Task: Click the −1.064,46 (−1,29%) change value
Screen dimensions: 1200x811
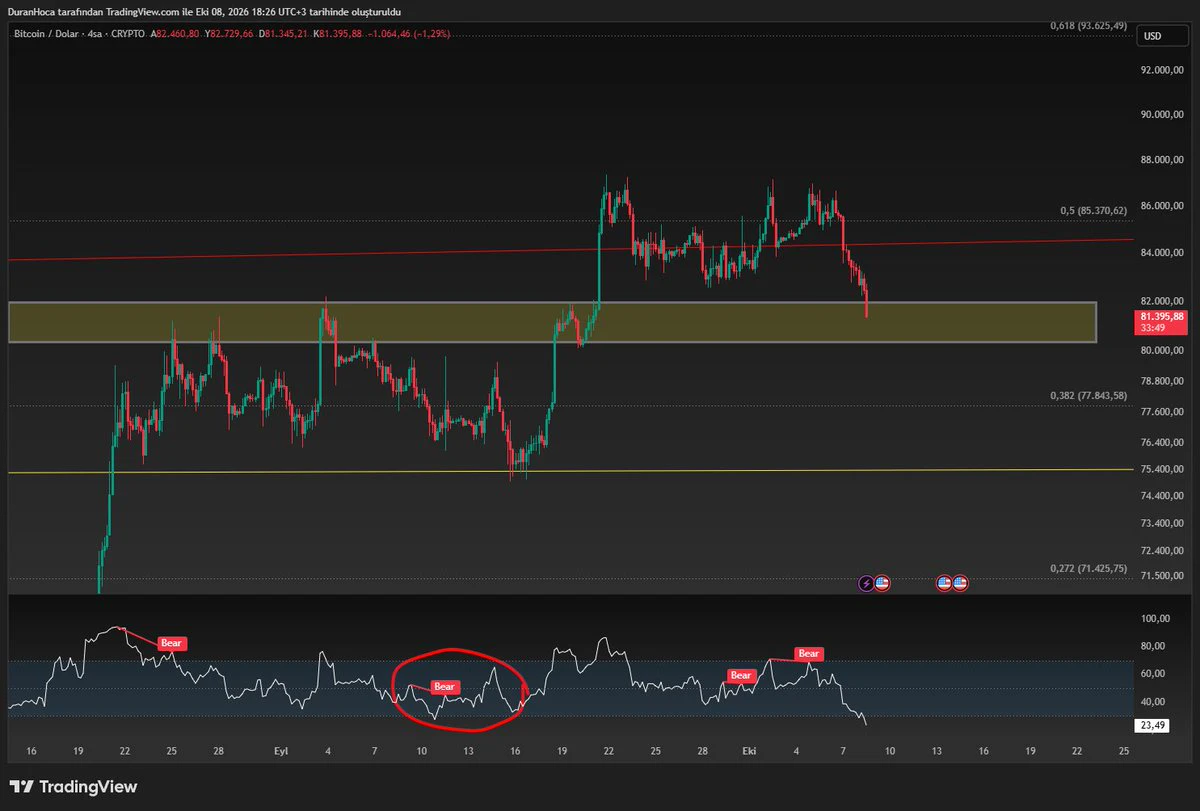Action: pyautogui.click(x=407, y=33)
